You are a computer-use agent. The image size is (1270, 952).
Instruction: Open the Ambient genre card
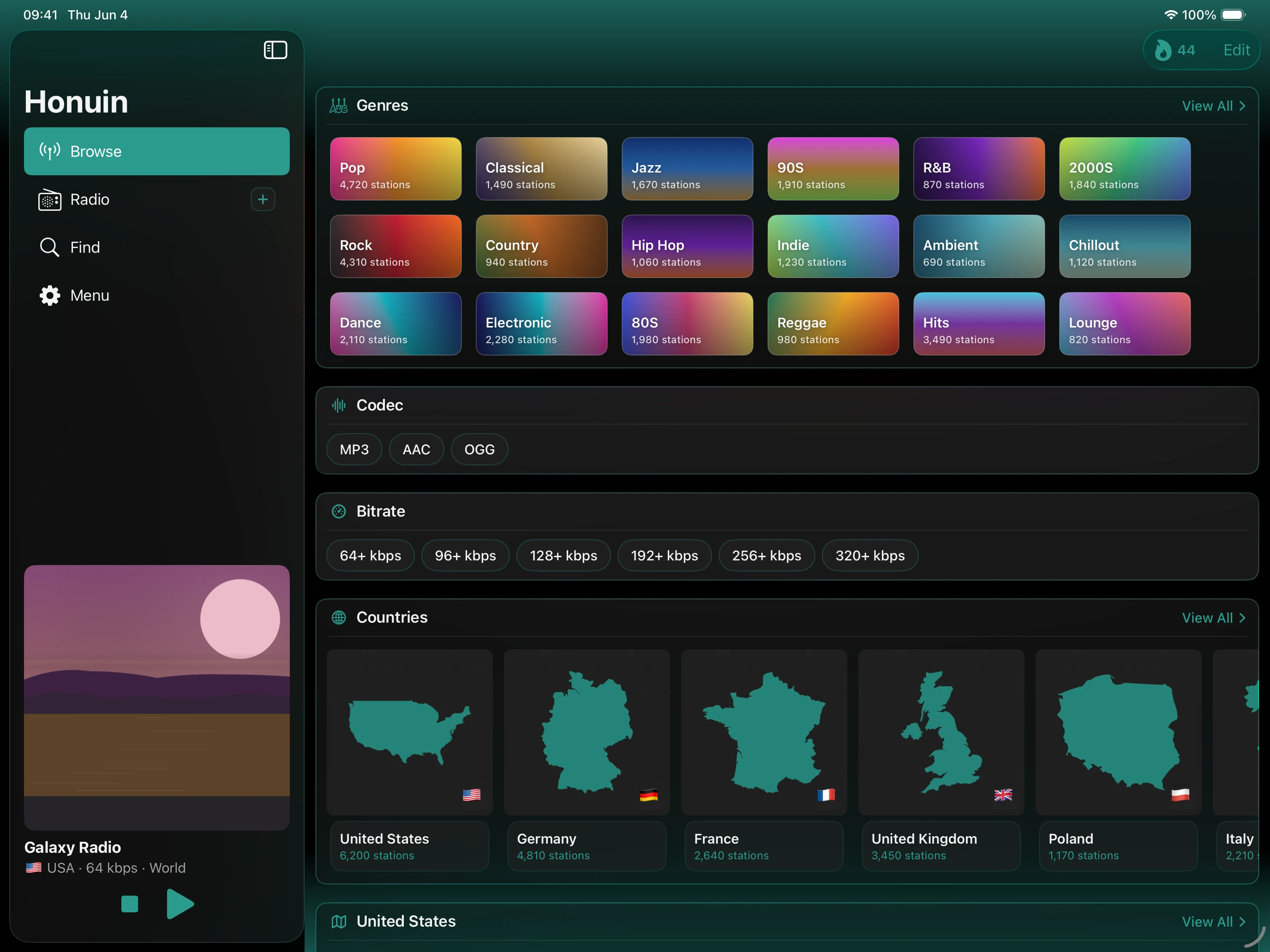tap(979, 246)
